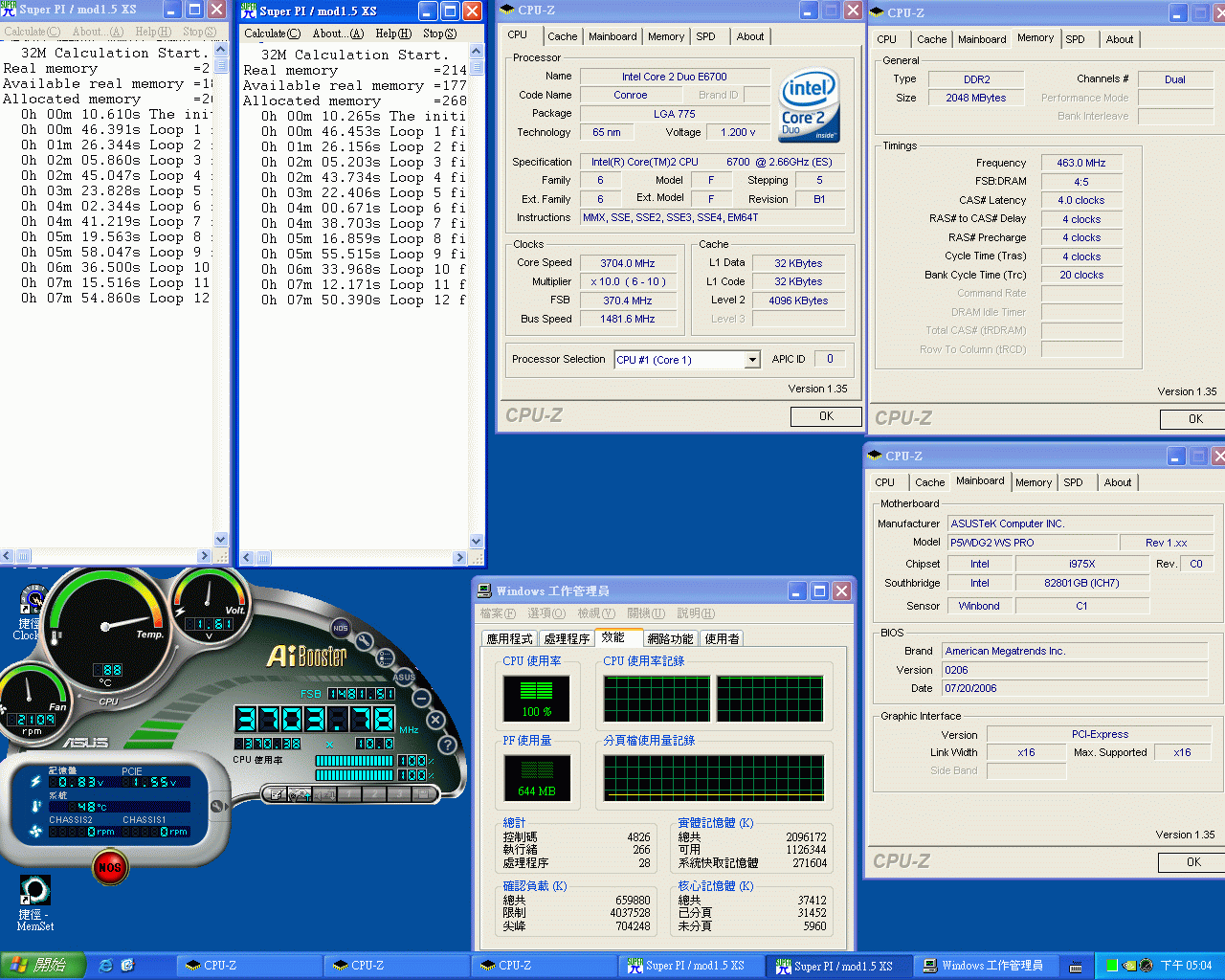Click the AI Booster tuning panel icon
This screenshot has width=1225, height=980.
click(300, 794)
